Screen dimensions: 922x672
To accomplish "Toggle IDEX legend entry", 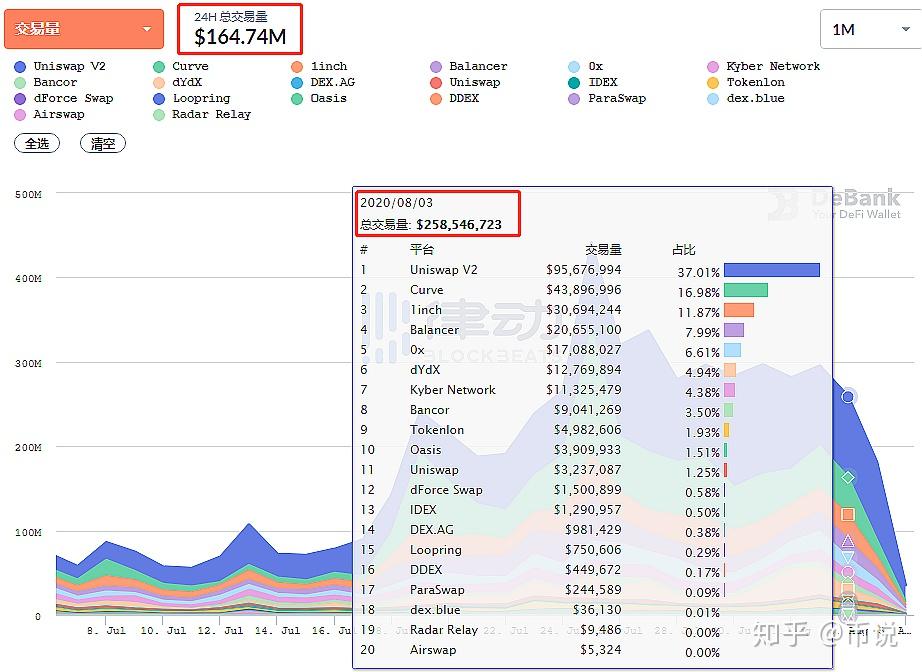I will [x=593, y=82].
